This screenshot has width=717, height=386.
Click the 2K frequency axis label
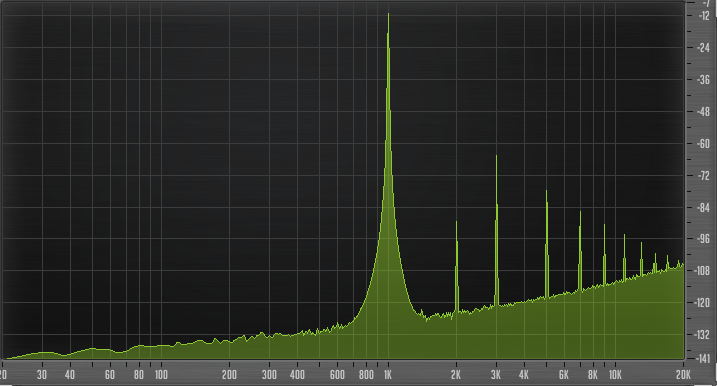pos(456,375)
